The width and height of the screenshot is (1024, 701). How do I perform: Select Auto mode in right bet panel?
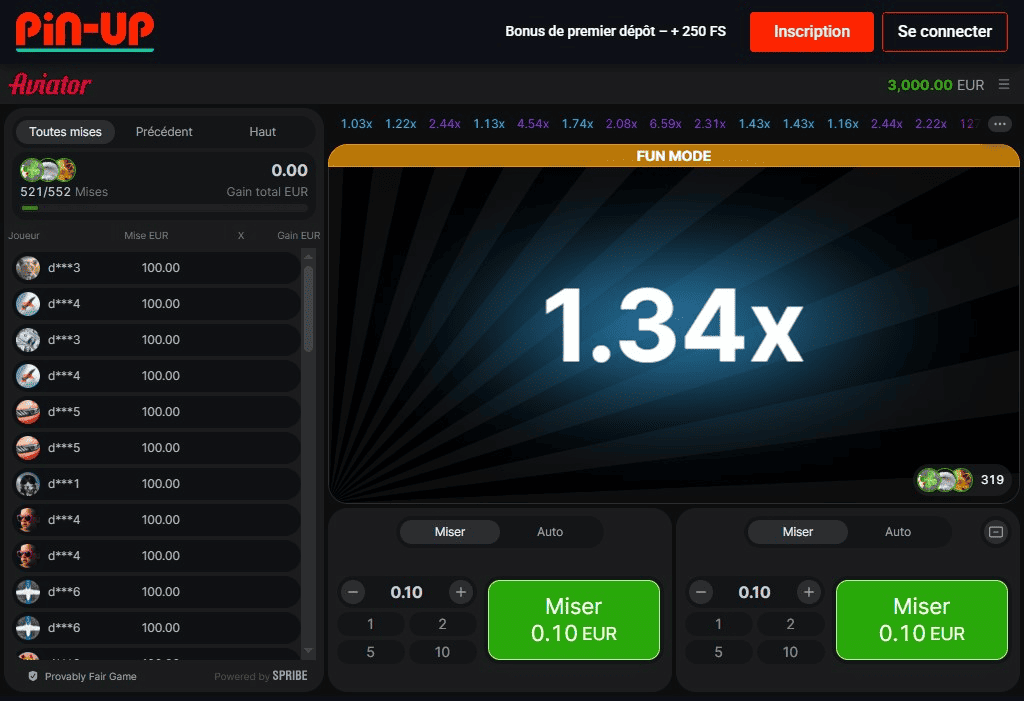pyautogui.click(x=898, y=532)
